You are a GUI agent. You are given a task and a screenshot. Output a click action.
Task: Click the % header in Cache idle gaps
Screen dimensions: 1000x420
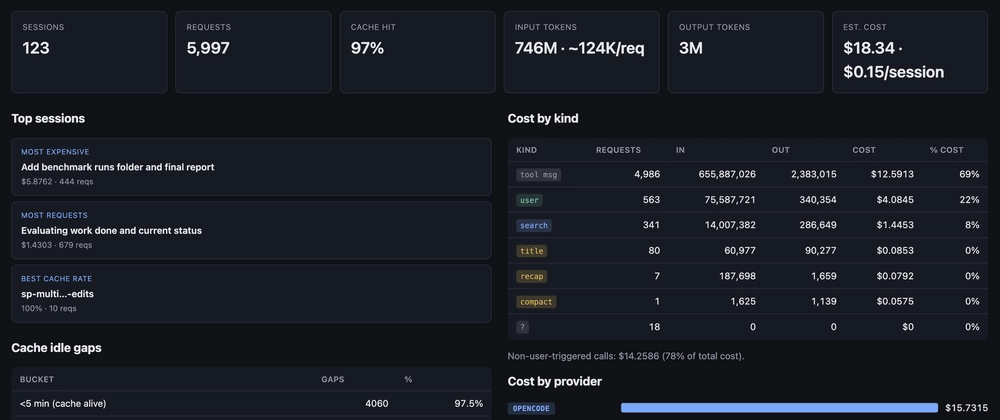pyautogui.click(x=408, y=379)
